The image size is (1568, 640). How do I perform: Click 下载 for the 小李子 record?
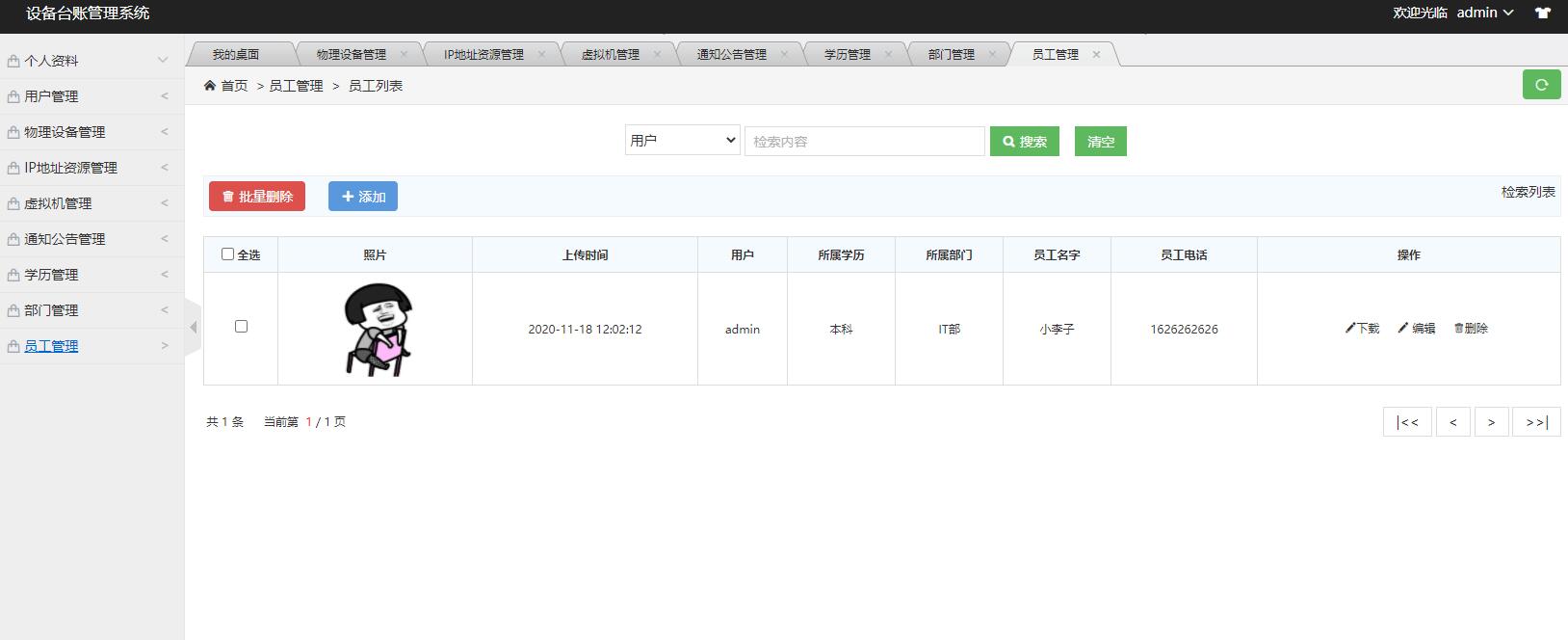pos(1362,328)
